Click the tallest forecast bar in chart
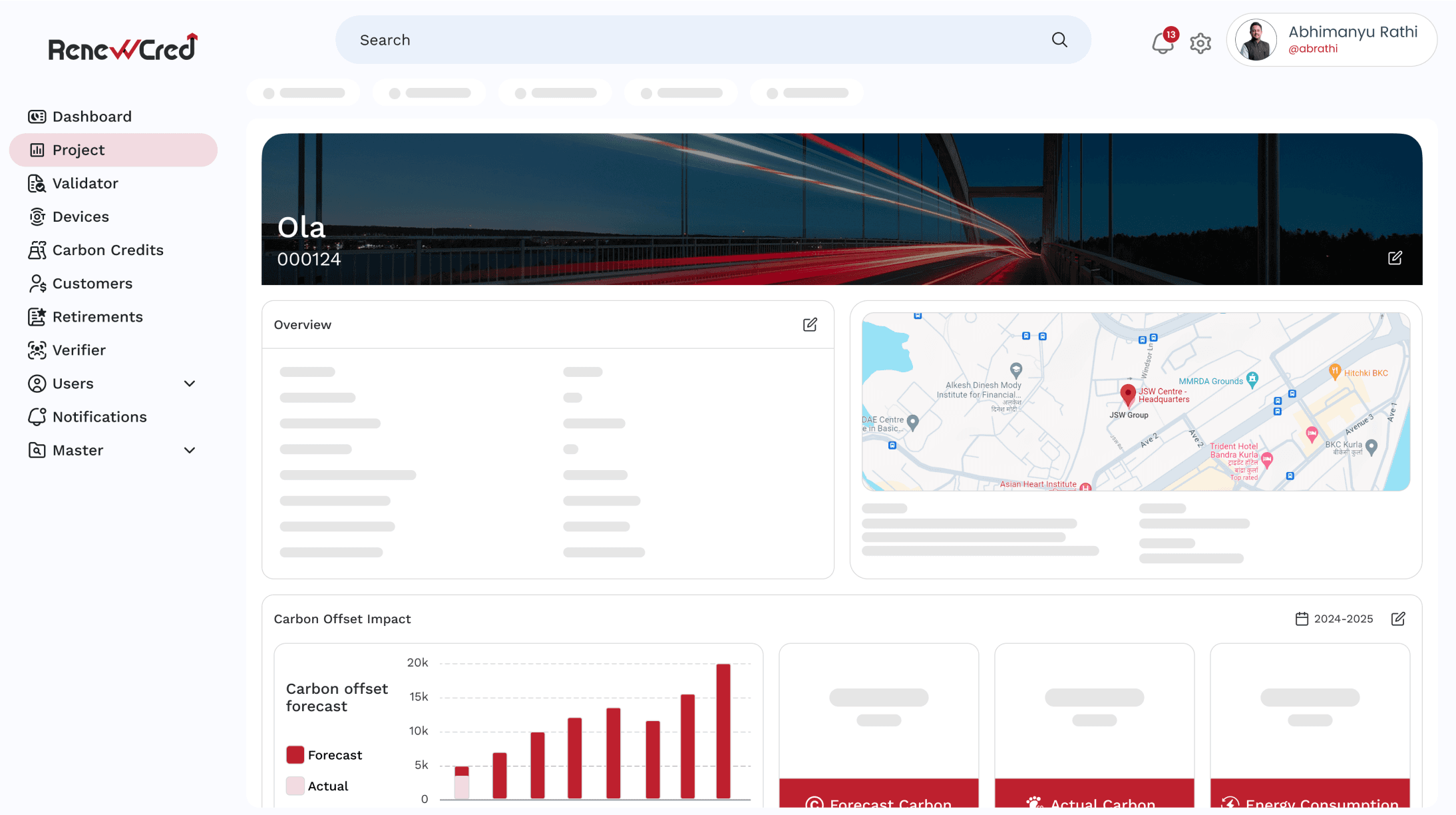Image resolution: width=1456 pixels, height=815 pixels. coord(723,730)
